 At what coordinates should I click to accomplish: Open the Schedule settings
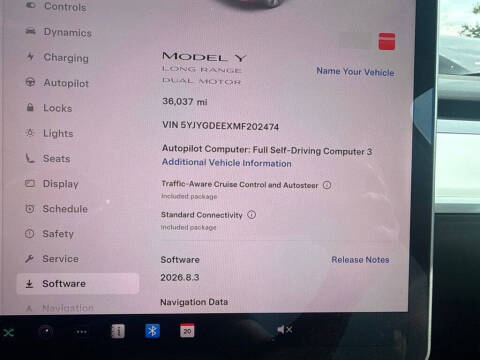57,209
